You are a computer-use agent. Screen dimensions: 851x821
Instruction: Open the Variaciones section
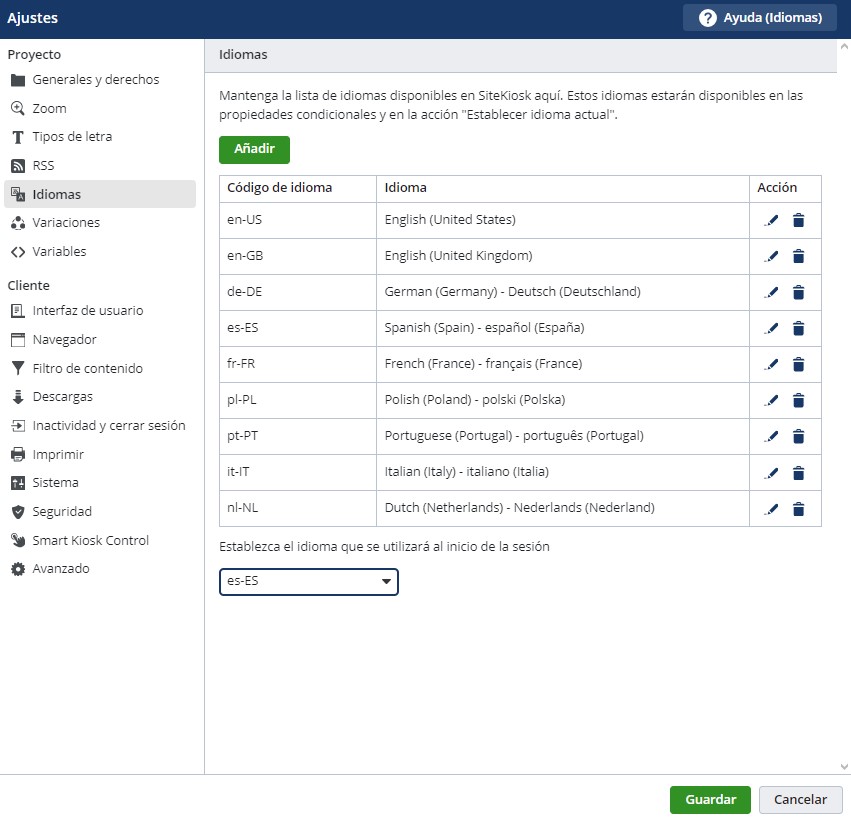[66, 223]
